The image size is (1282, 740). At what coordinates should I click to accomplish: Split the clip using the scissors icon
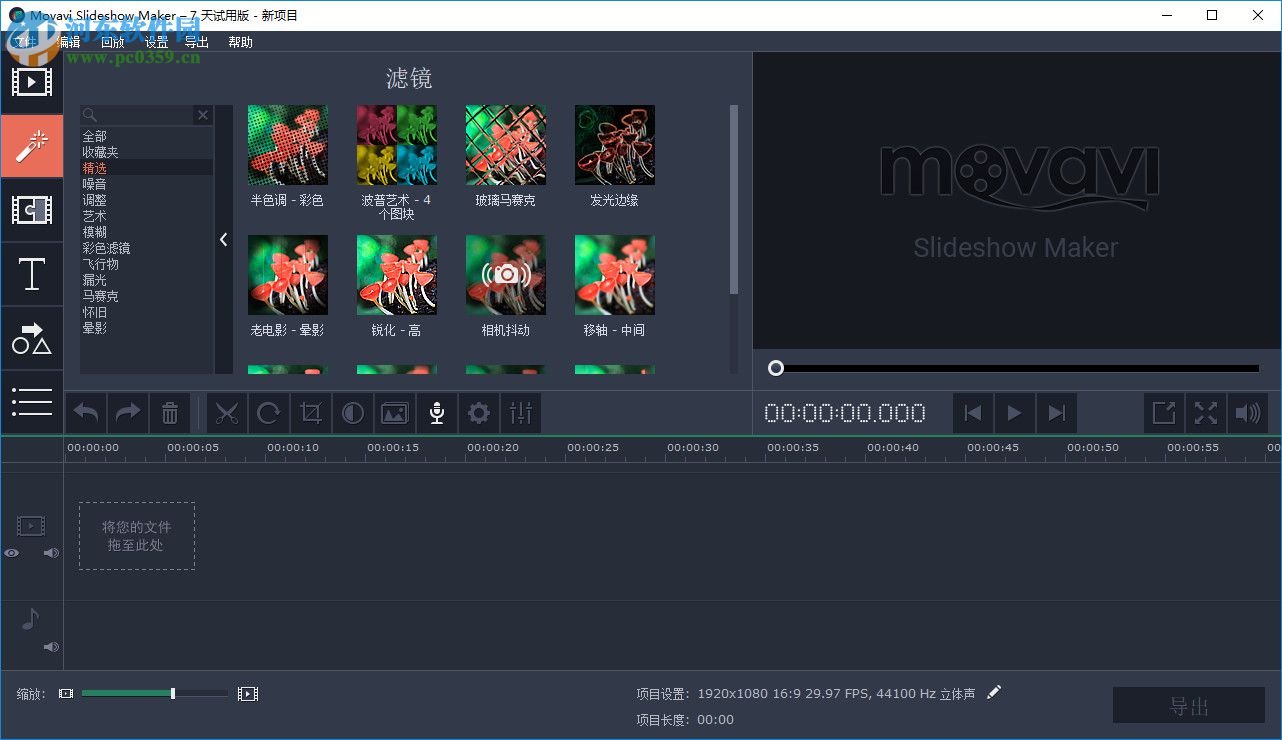point(227,412)
